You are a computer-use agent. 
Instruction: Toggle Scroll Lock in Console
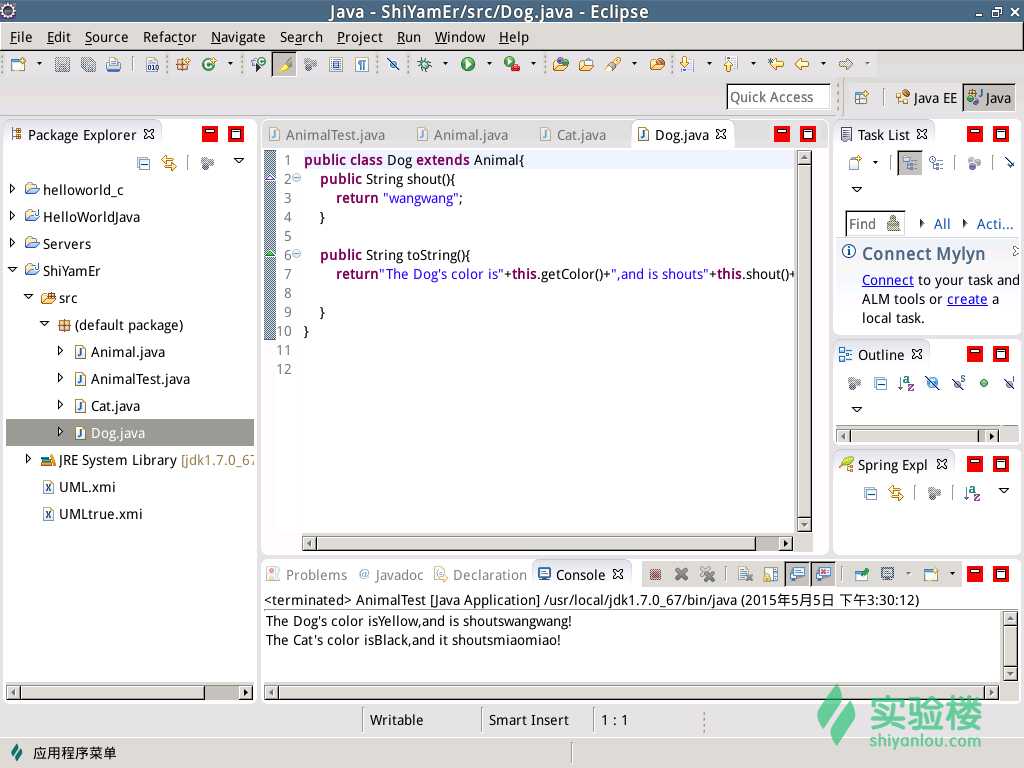coord(771,574)
